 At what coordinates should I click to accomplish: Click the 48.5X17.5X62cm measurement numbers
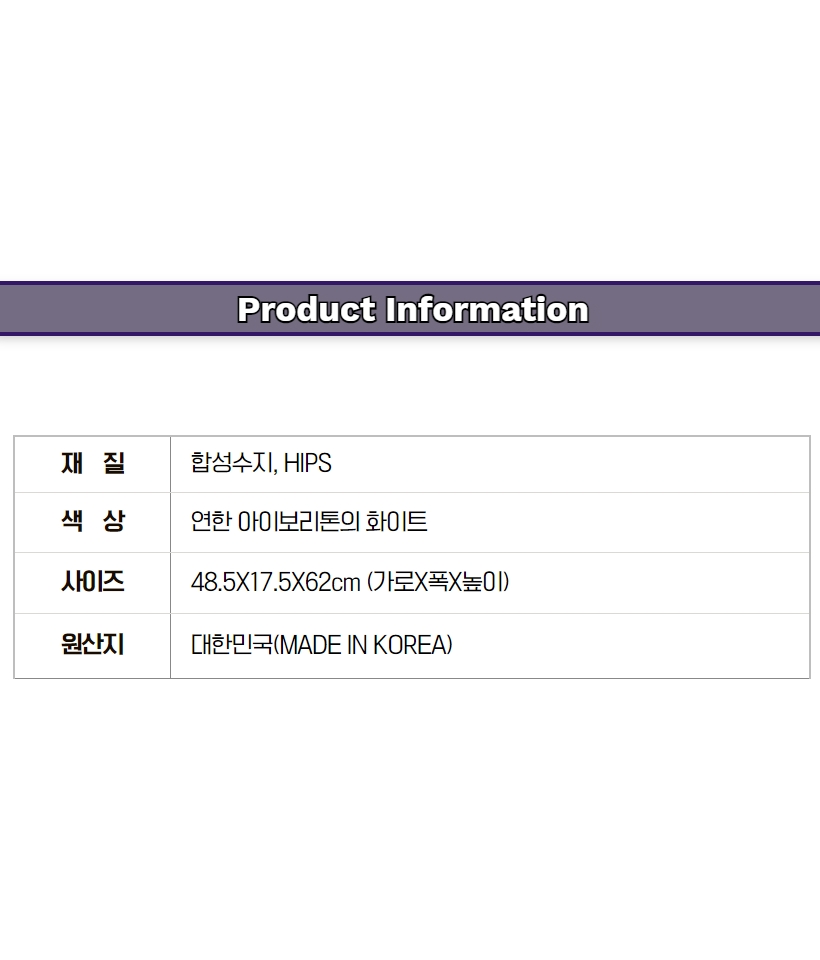point(276,582)
